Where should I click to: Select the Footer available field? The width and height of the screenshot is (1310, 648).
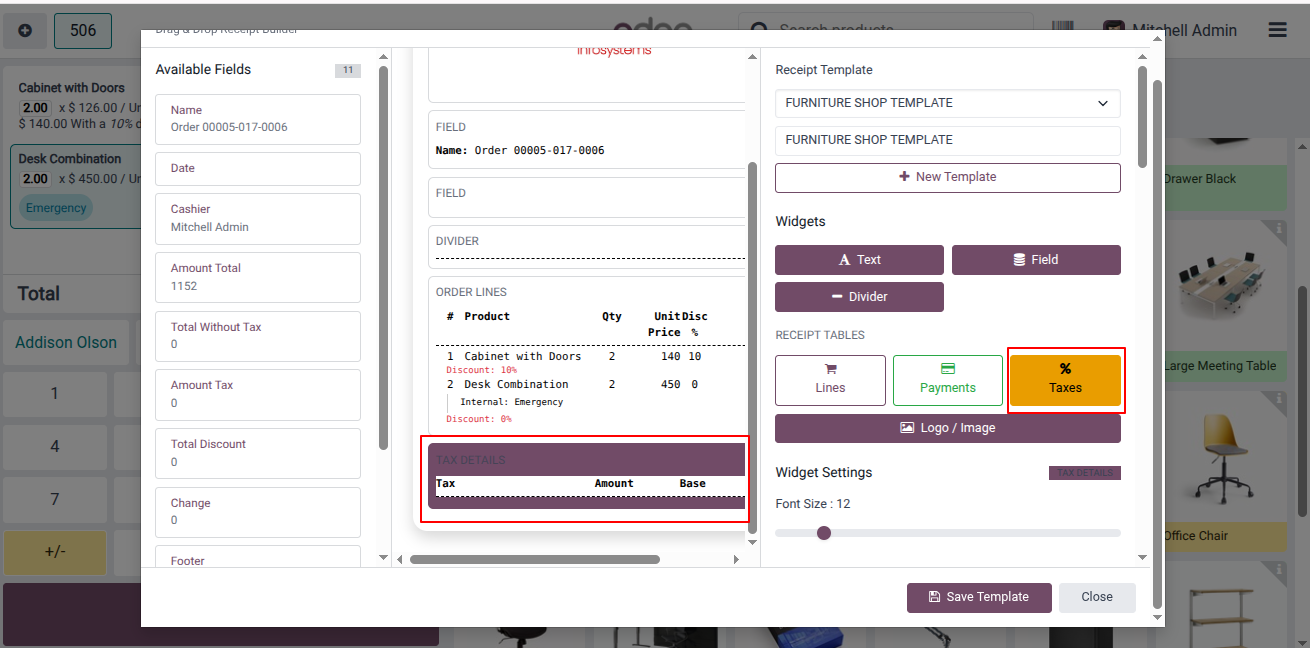click(x=258, y=556)
